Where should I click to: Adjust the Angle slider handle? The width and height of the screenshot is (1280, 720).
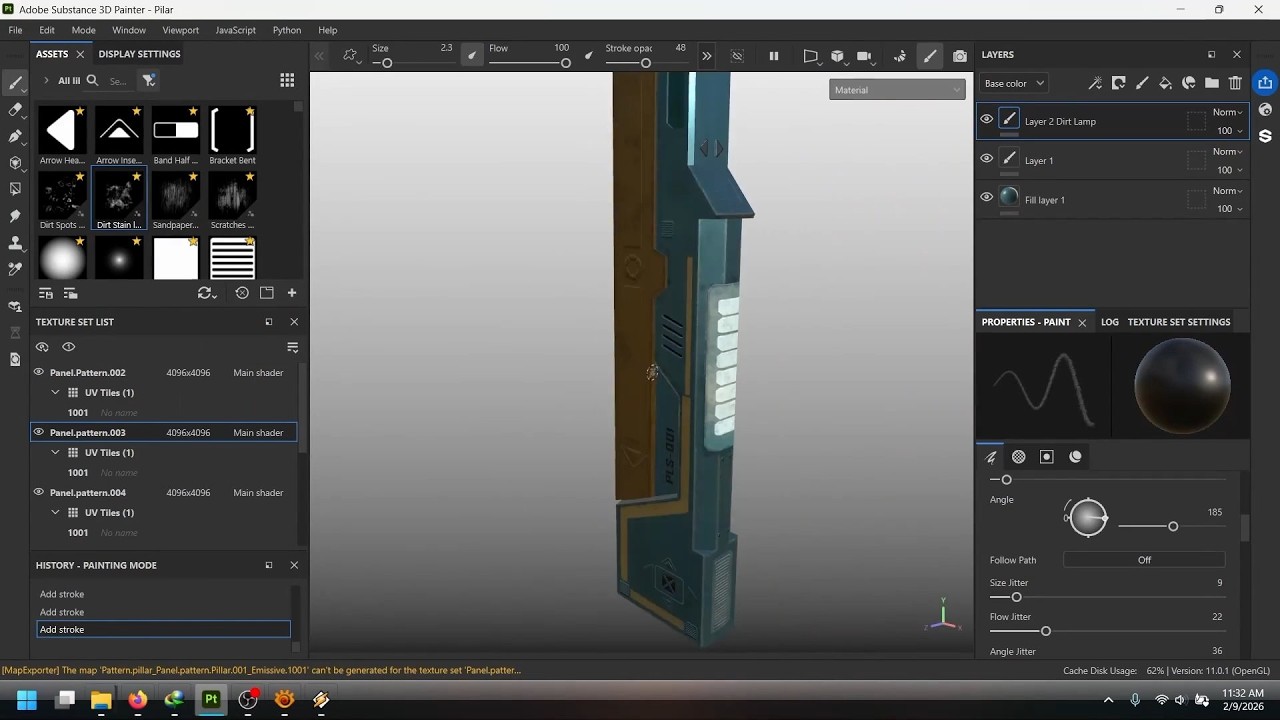pyautogui.click(x=1173, y=526)
